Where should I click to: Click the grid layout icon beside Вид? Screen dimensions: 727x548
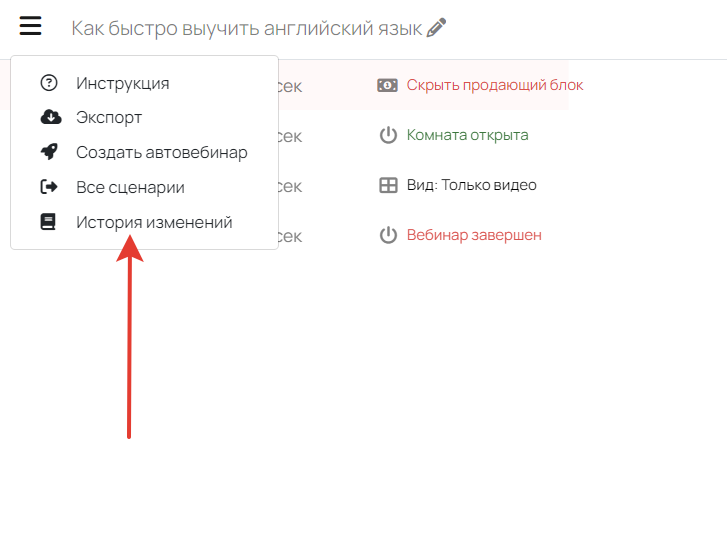tap(388, 185)
